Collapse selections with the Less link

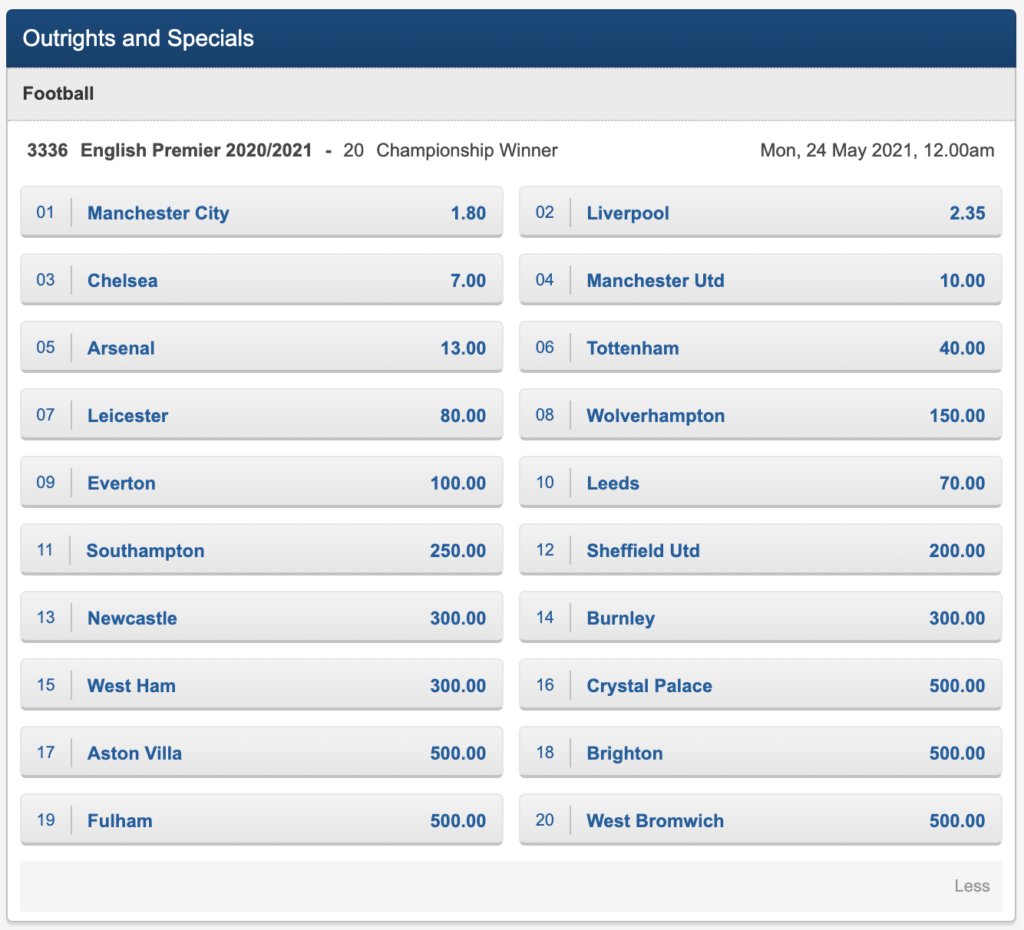point(971,886)
